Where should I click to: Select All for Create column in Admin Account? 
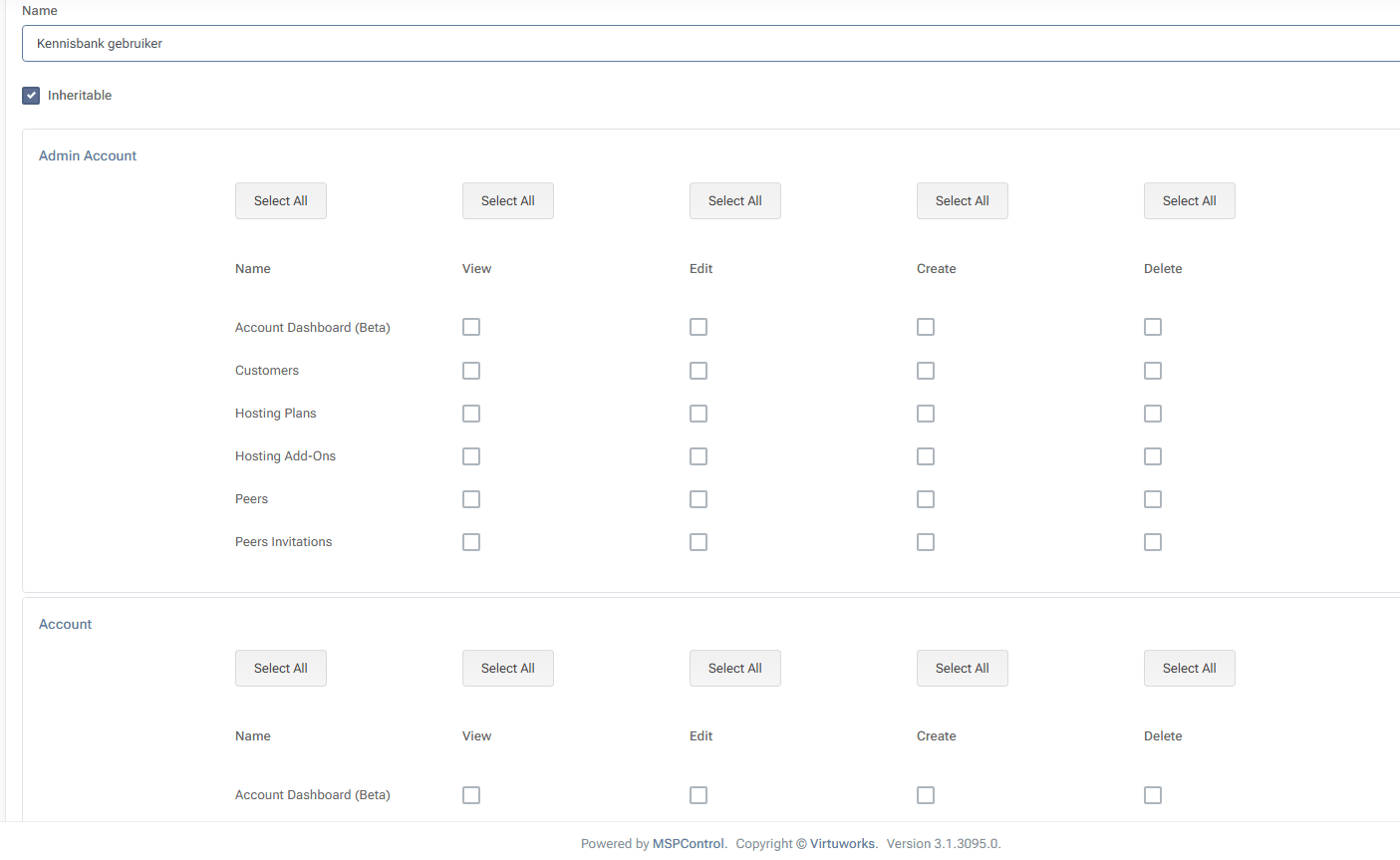963,200
